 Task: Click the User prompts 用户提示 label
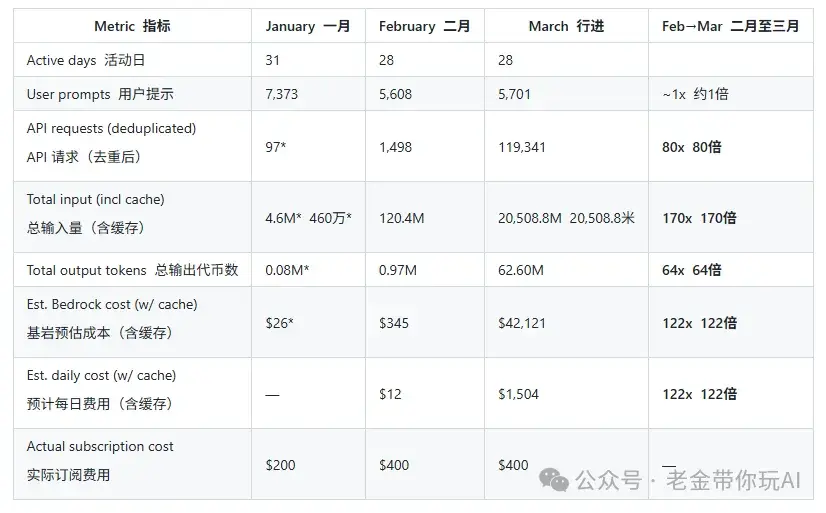coord(100,94)
